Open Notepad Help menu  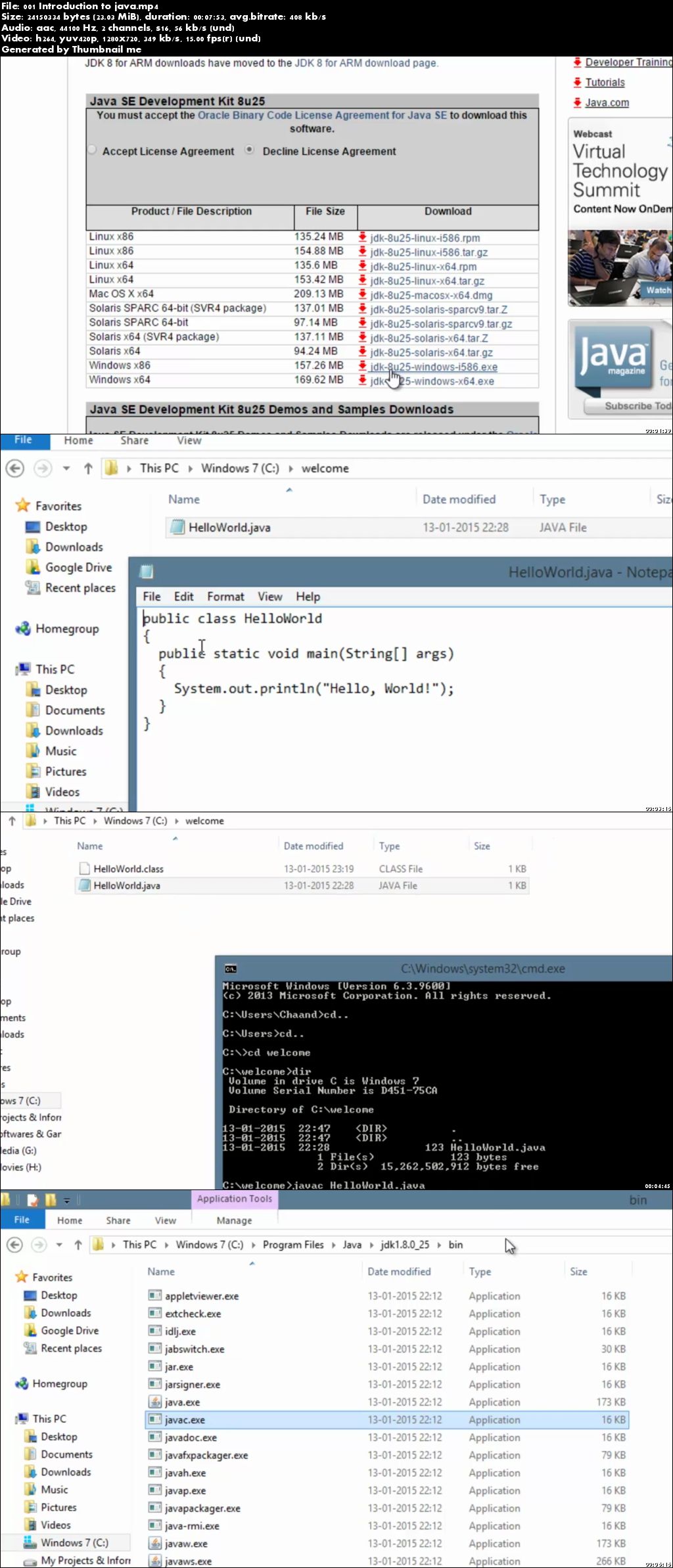pyautogui.click(x=308, y=596)
